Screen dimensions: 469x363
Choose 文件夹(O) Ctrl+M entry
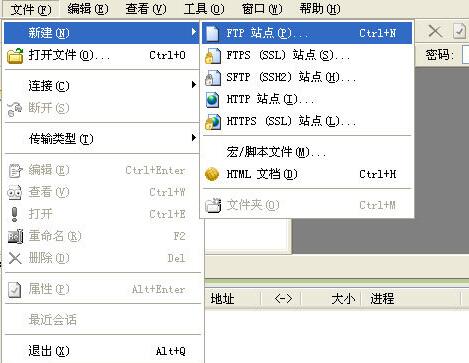click(x=307, y=205)
